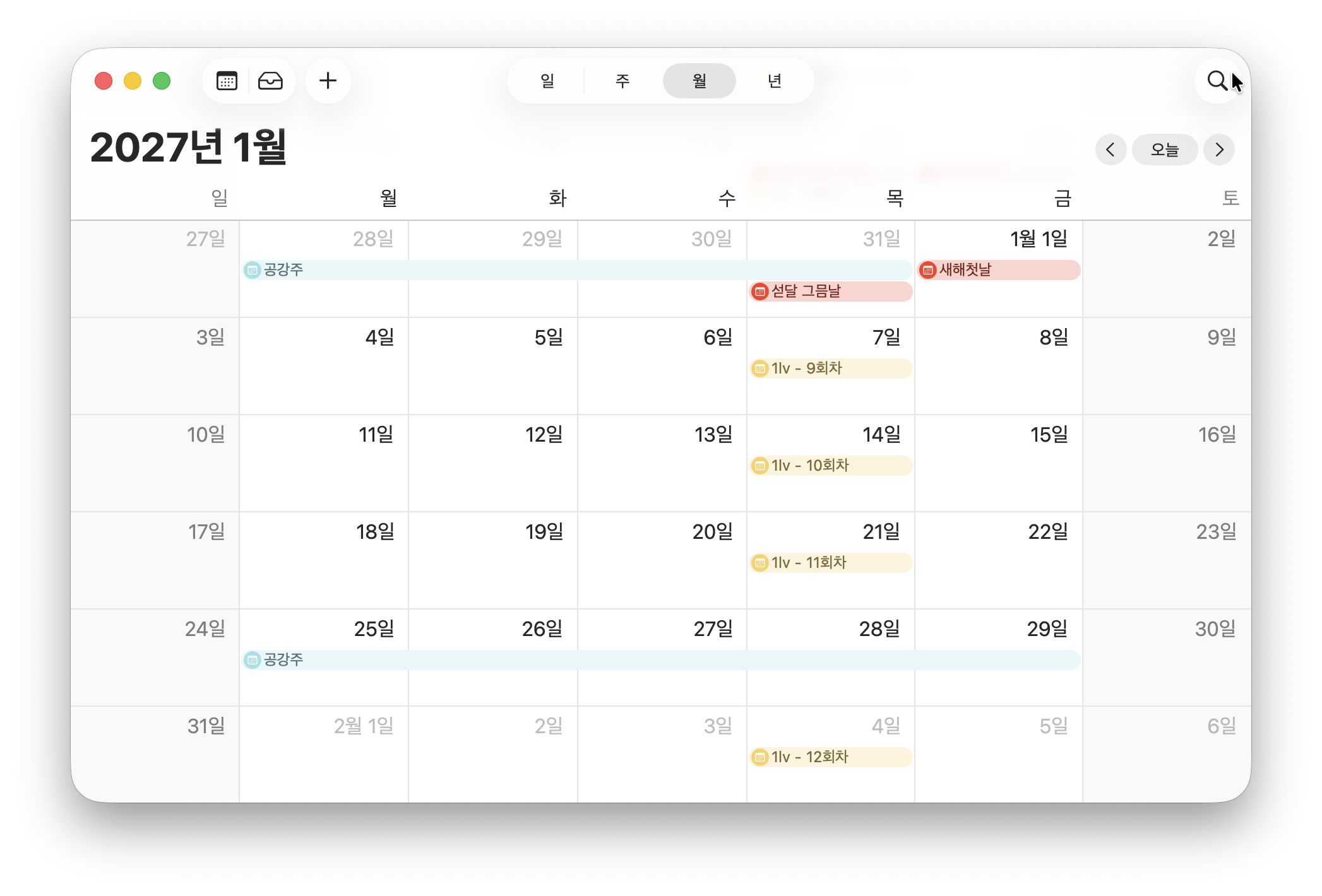Screen dimensions: 1322x896
Task: Select the 1월 1일 date cell
Action: (x=999, y=269)
